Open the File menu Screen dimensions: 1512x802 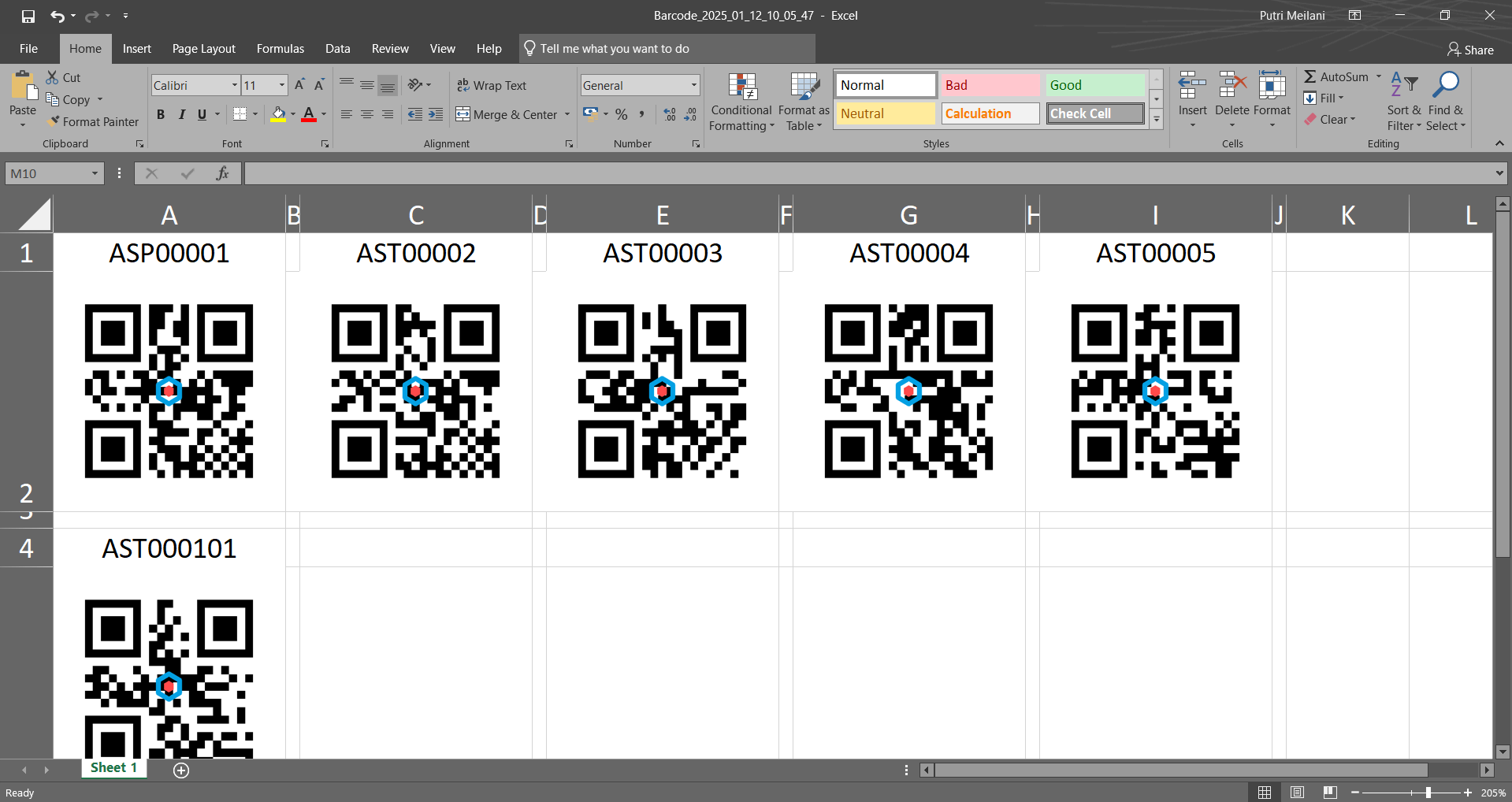click(x=29, y=49)
